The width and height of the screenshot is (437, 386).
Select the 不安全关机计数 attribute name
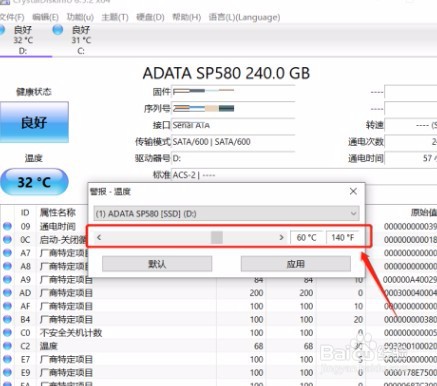tap(71, 333)
